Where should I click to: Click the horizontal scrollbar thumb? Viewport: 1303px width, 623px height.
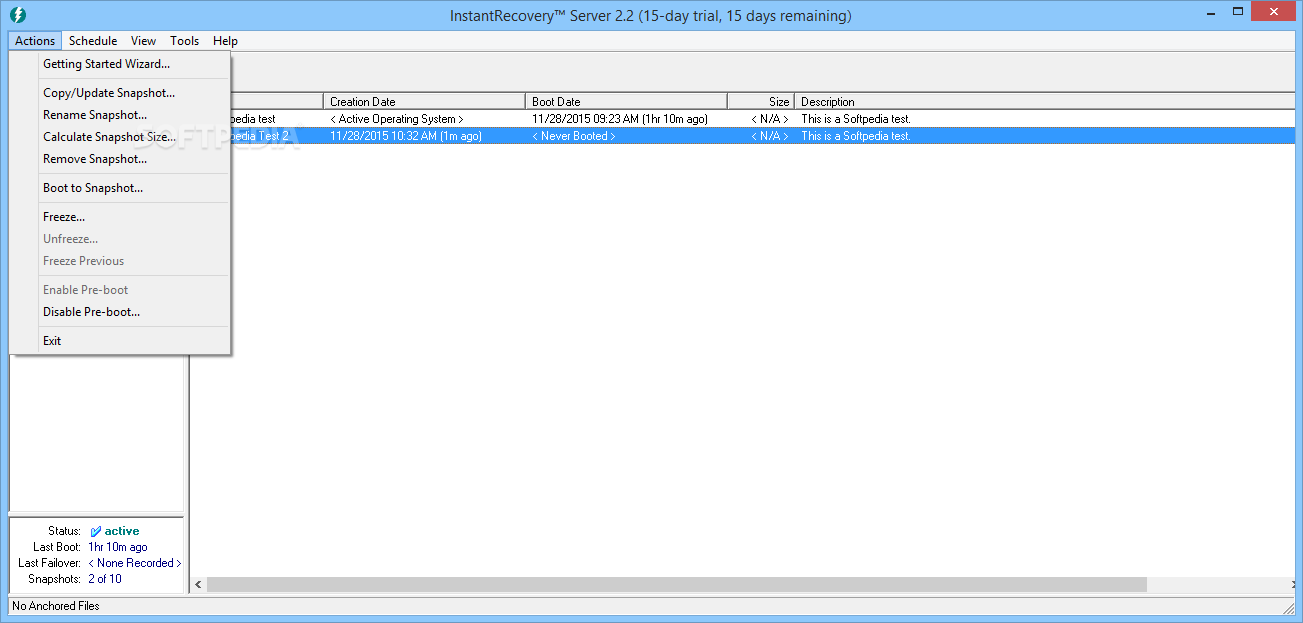(x=677, y=584)
